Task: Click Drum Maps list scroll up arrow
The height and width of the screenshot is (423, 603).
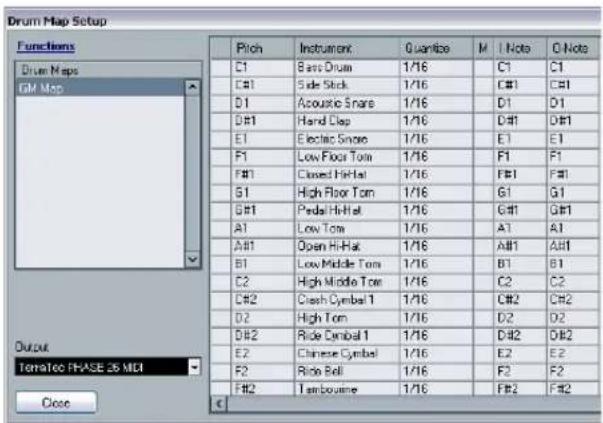Action: click(x=192, y=88)
